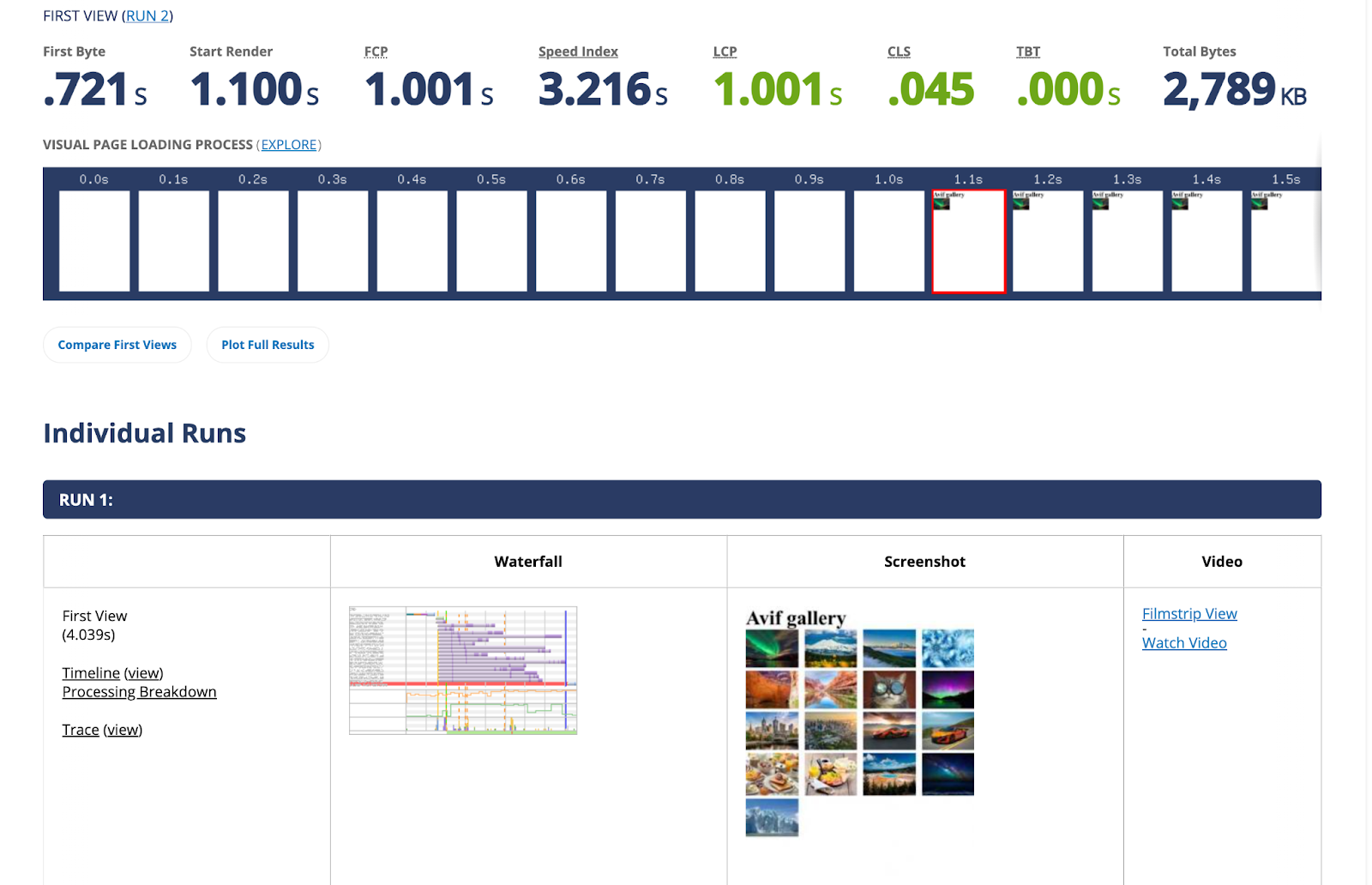The width and height of the screenshot is (1372, 885).
Task: Click the view link beside Trace
Action: [x=123, y=730]
